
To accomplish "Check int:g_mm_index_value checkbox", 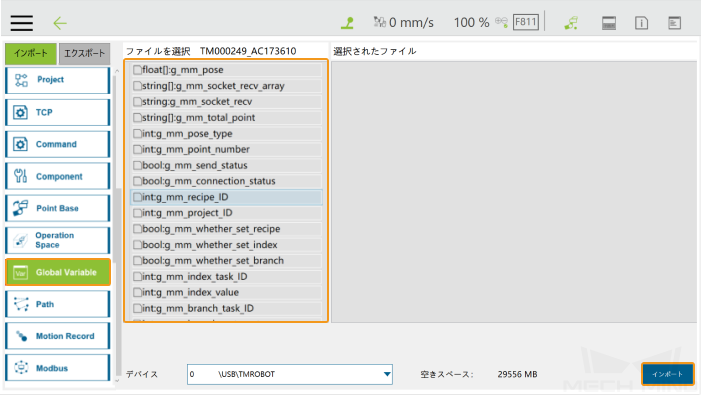I will coord(137,292).
